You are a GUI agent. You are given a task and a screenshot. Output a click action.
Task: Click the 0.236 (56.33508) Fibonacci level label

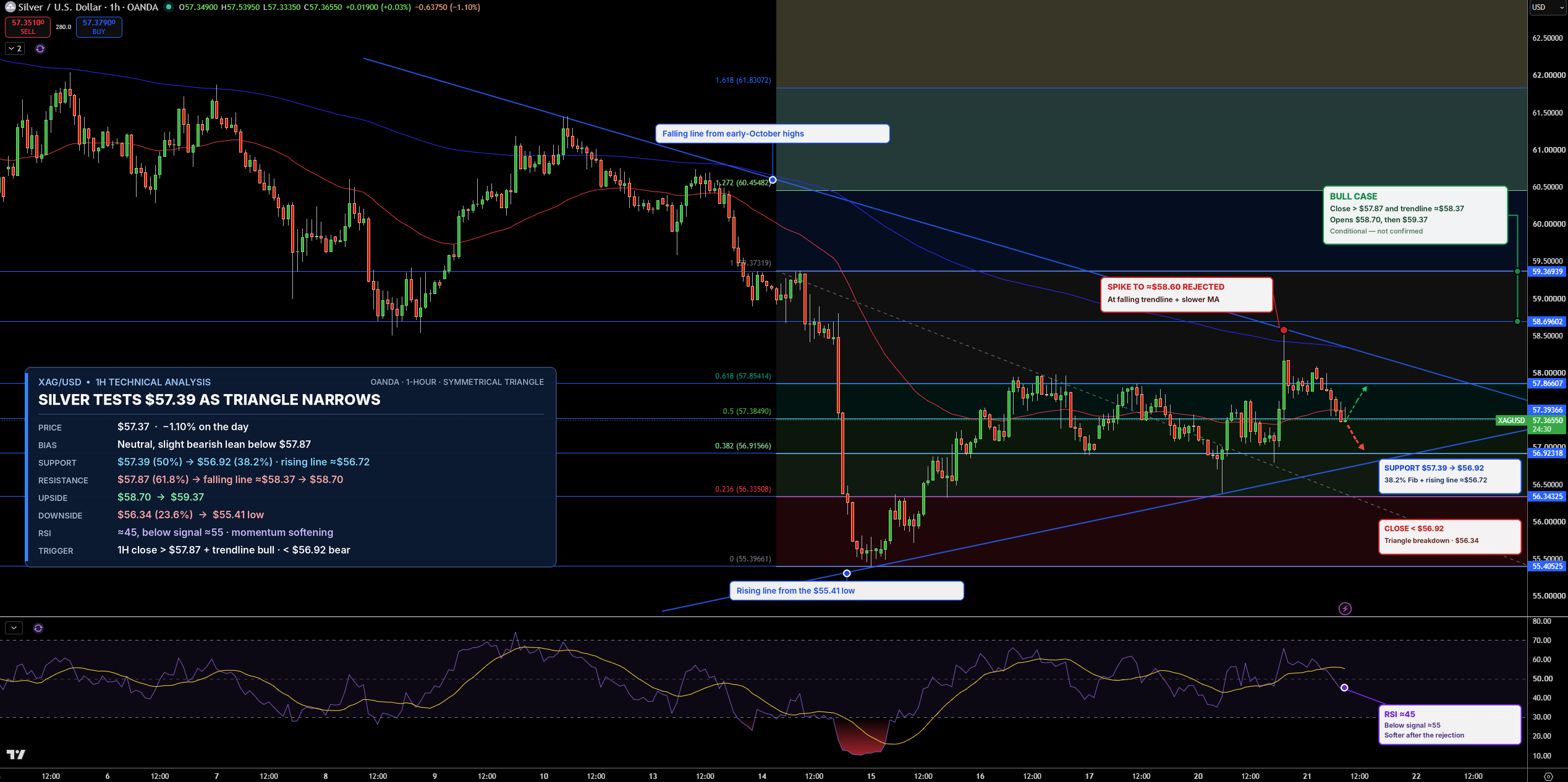(743, 489)
